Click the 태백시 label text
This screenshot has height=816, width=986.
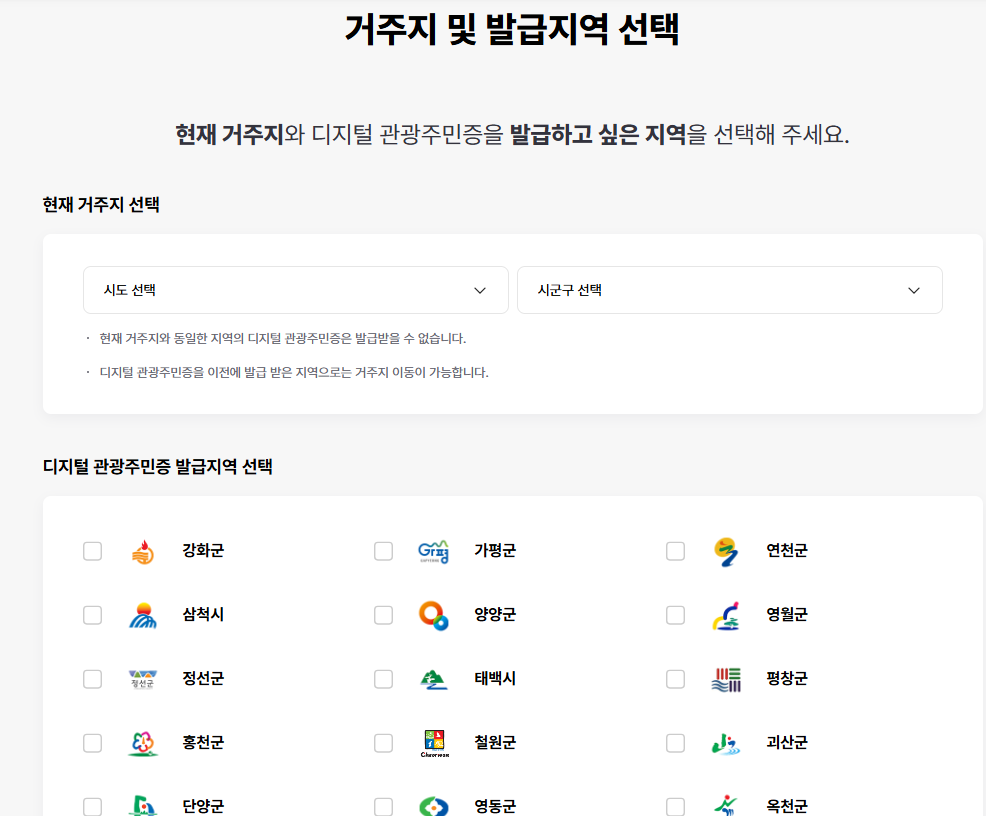tap(495, 678)
